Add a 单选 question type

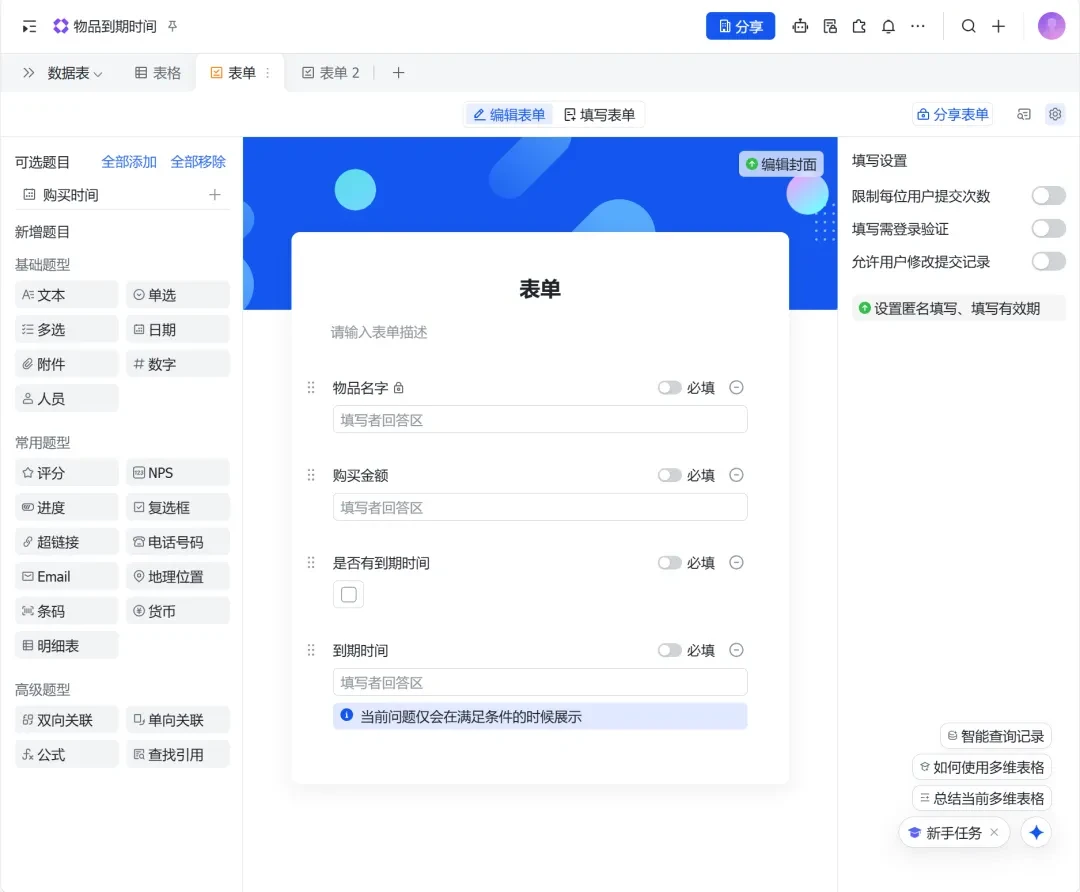pyautogui.click(x=178, y=295)
